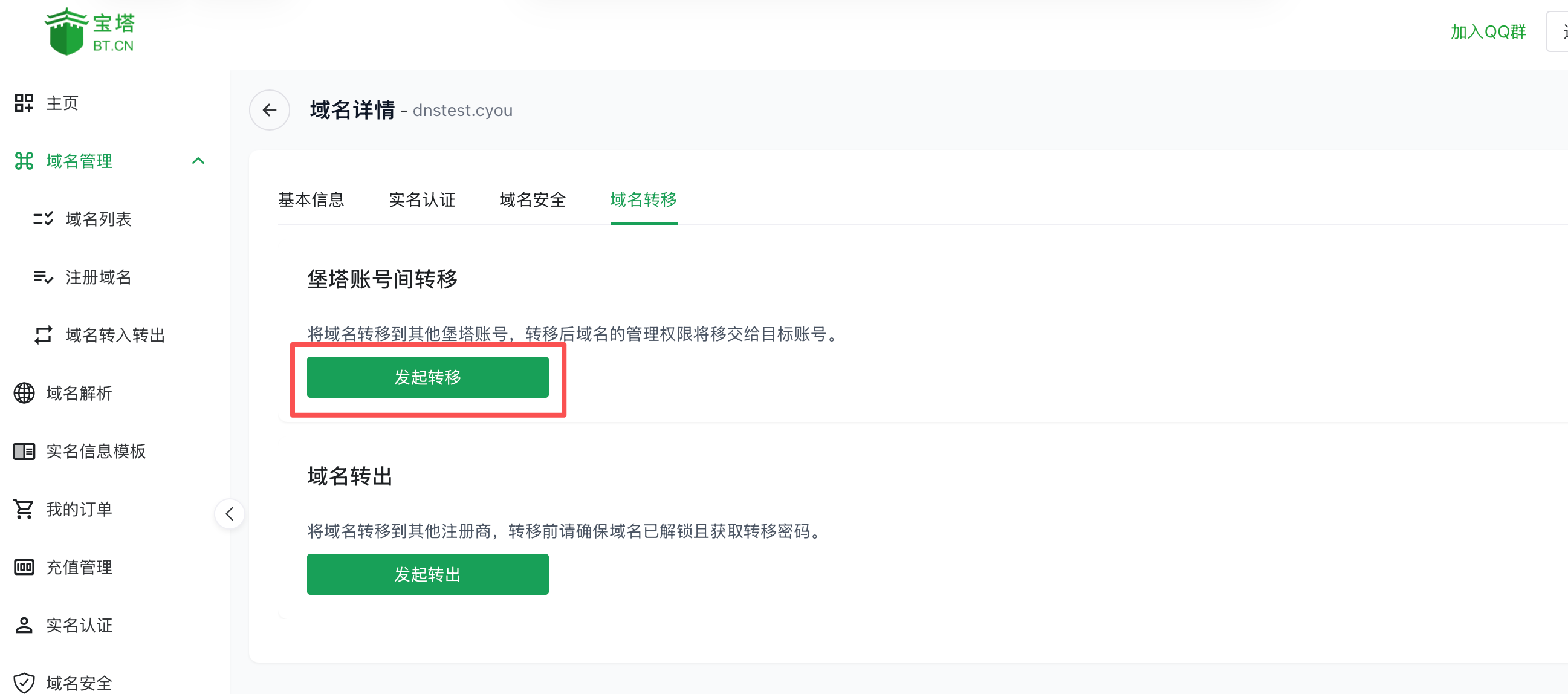Open the 加入QQ群 link

[1489, 31]
